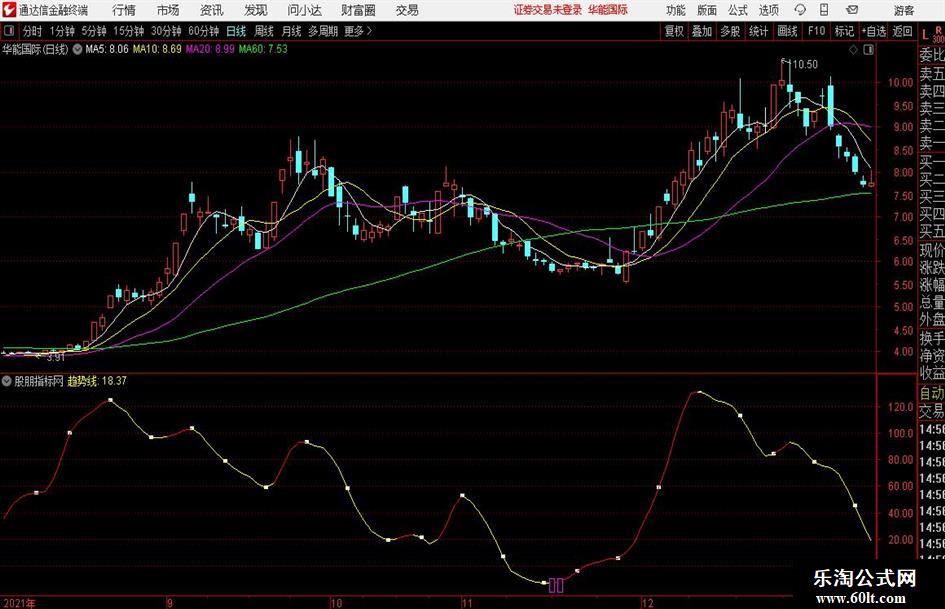The image size is (945, 609).
Task: Open the headset customer service icon
Action: pyautogui.click(x=800, y=10)
